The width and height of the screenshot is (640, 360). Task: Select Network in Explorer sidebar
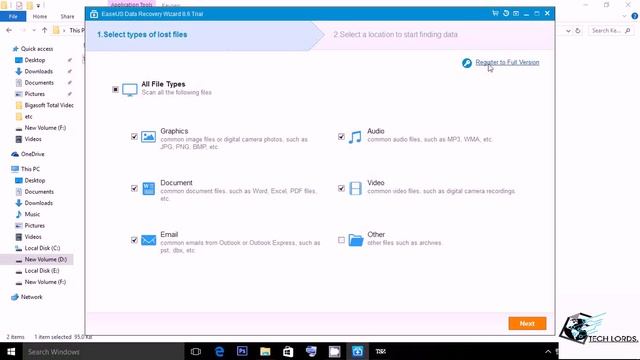[x=31, y=297]
